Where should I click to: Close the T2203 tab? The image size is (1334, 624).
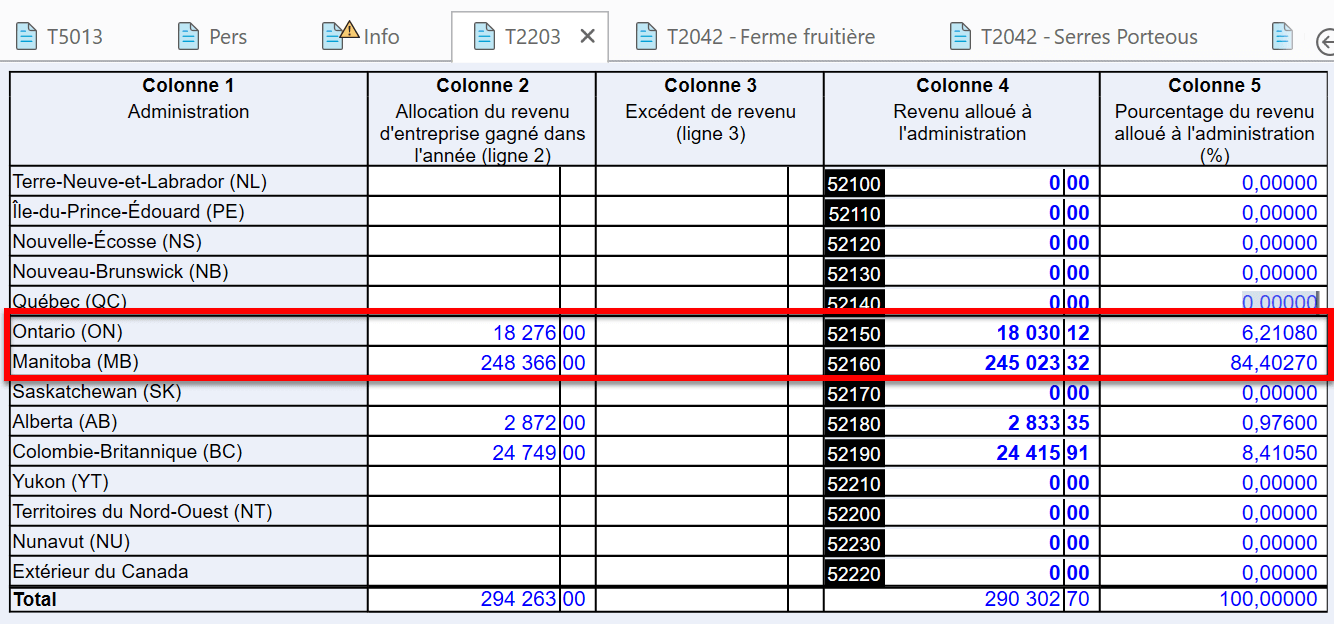(x=588, y=37)
